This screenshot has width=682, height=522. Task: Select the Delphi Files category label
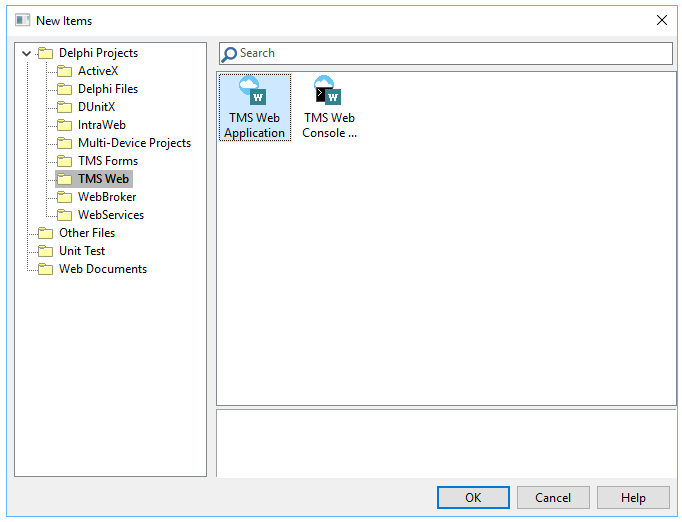(108, 89)
